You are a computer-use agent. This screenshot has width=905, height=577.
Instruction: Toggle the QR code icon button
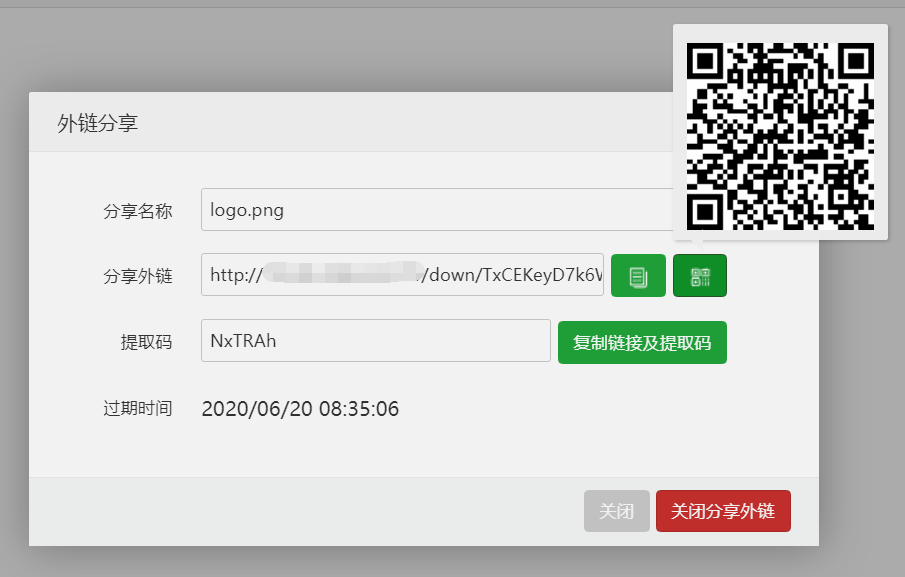tap(700, 275)
